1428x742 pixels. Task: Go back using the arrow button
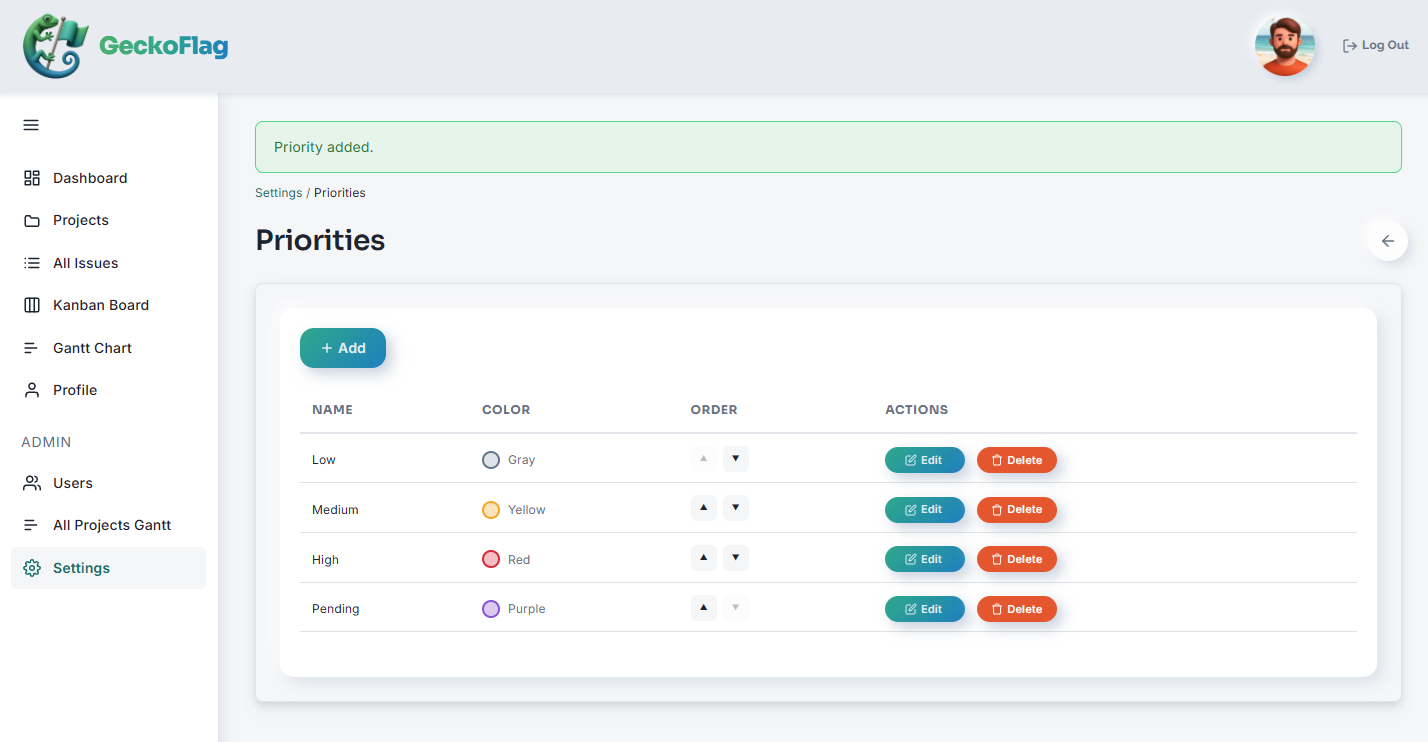click(x=1387, y=241)
